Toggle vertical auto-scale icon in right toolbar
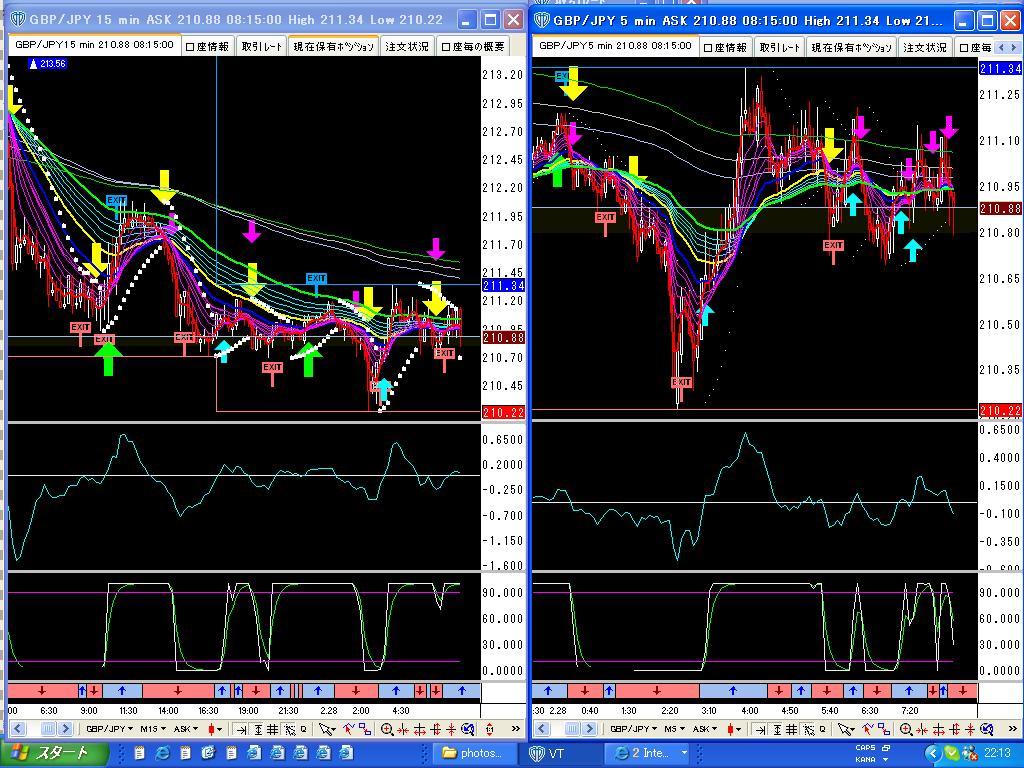 (x=777, y=729)
